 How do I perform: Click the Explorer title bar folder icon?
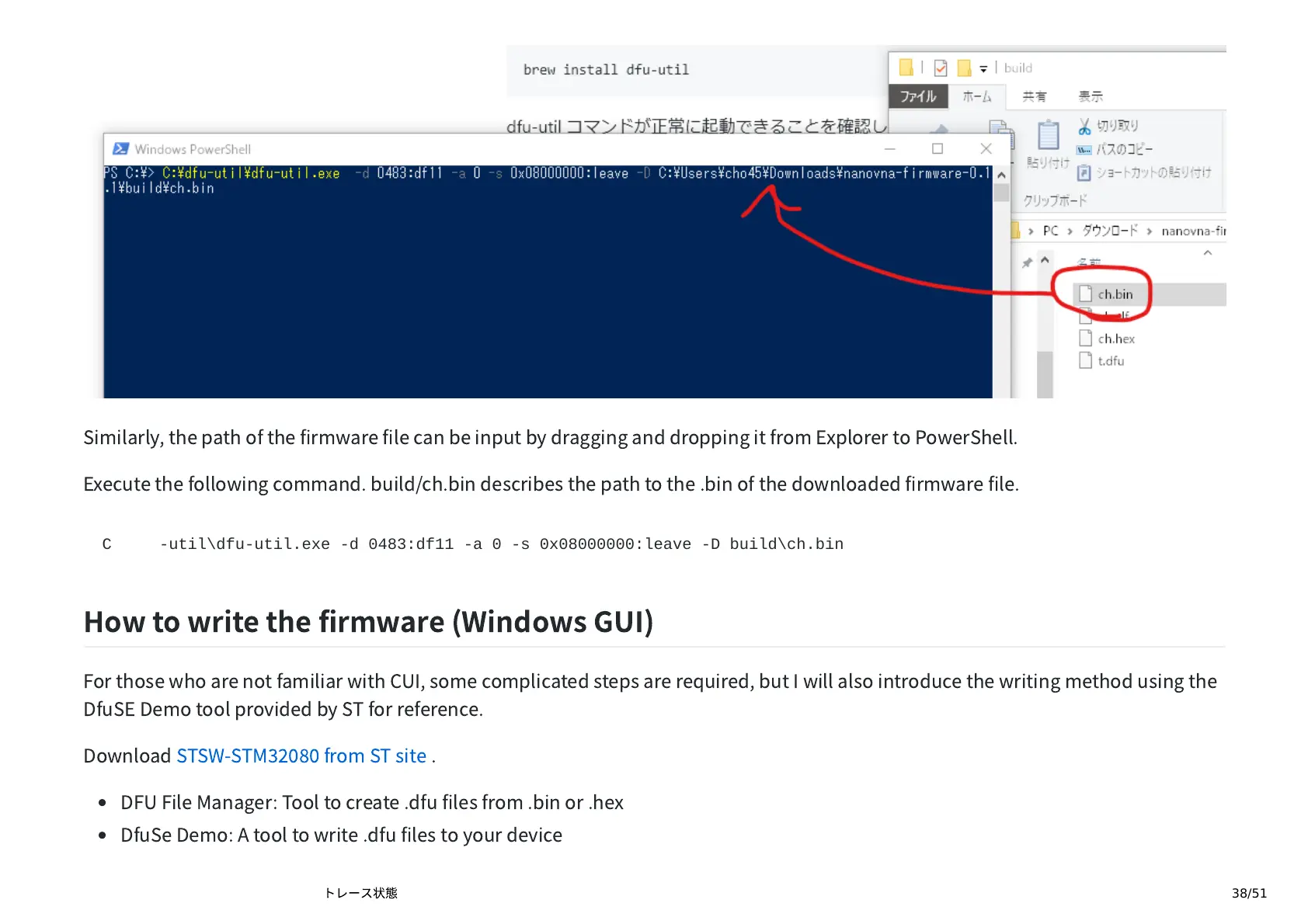point(906,68)
